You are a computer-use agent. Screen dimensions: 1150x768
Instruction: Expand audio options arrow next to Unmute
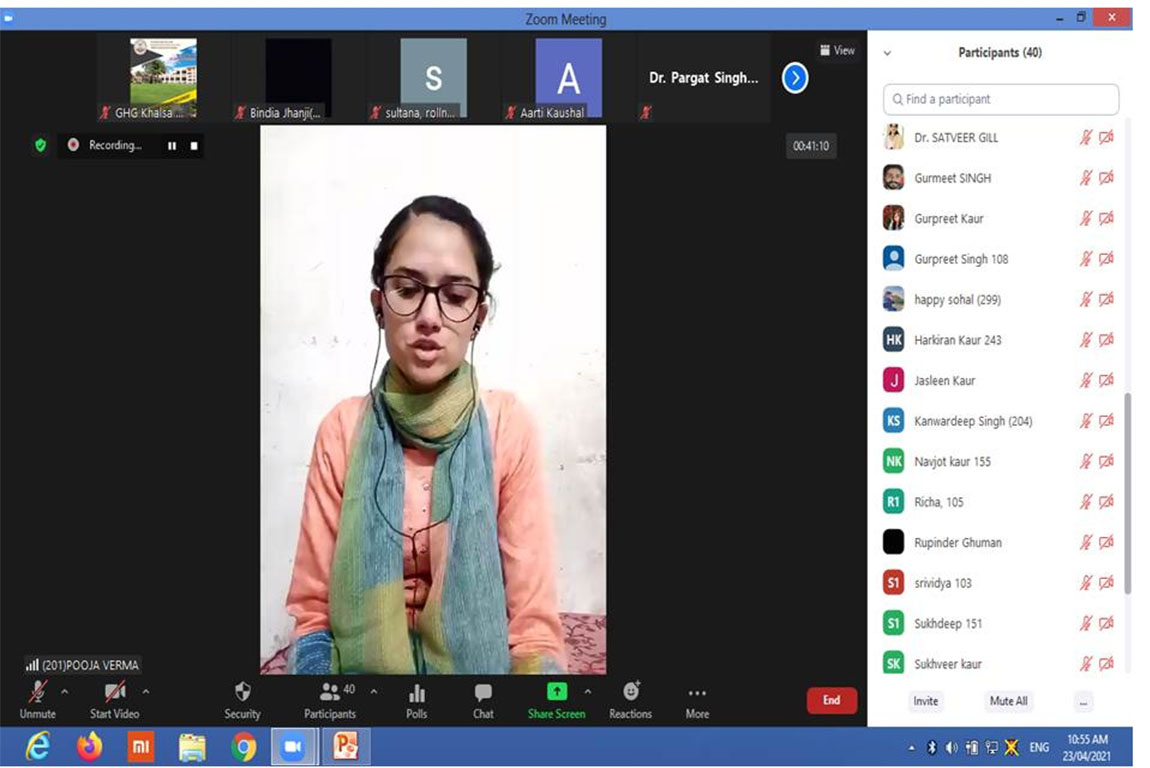point(65,691)
